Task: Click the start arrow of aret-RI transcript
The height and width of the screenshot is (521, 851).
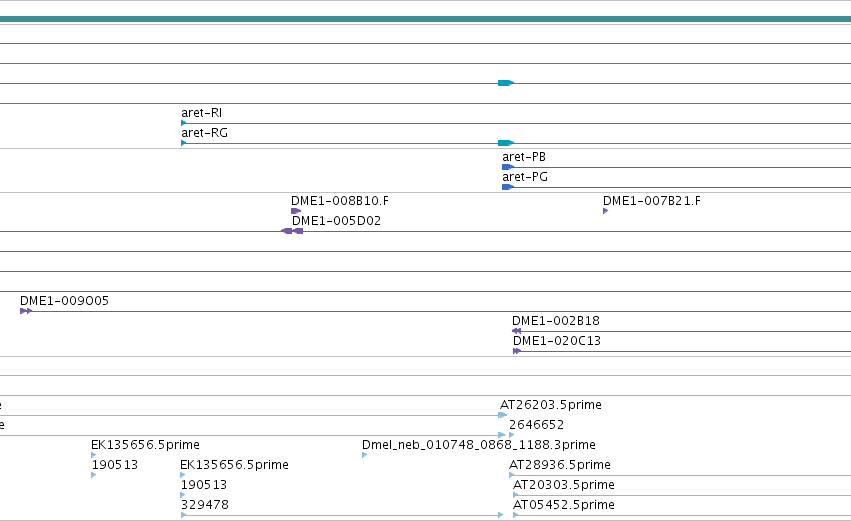Action: point(183,123)
